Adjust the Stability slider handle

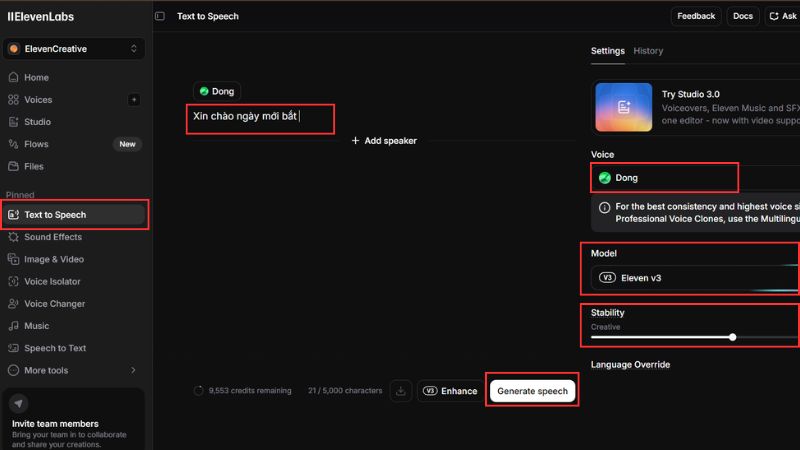coord(733,337)
